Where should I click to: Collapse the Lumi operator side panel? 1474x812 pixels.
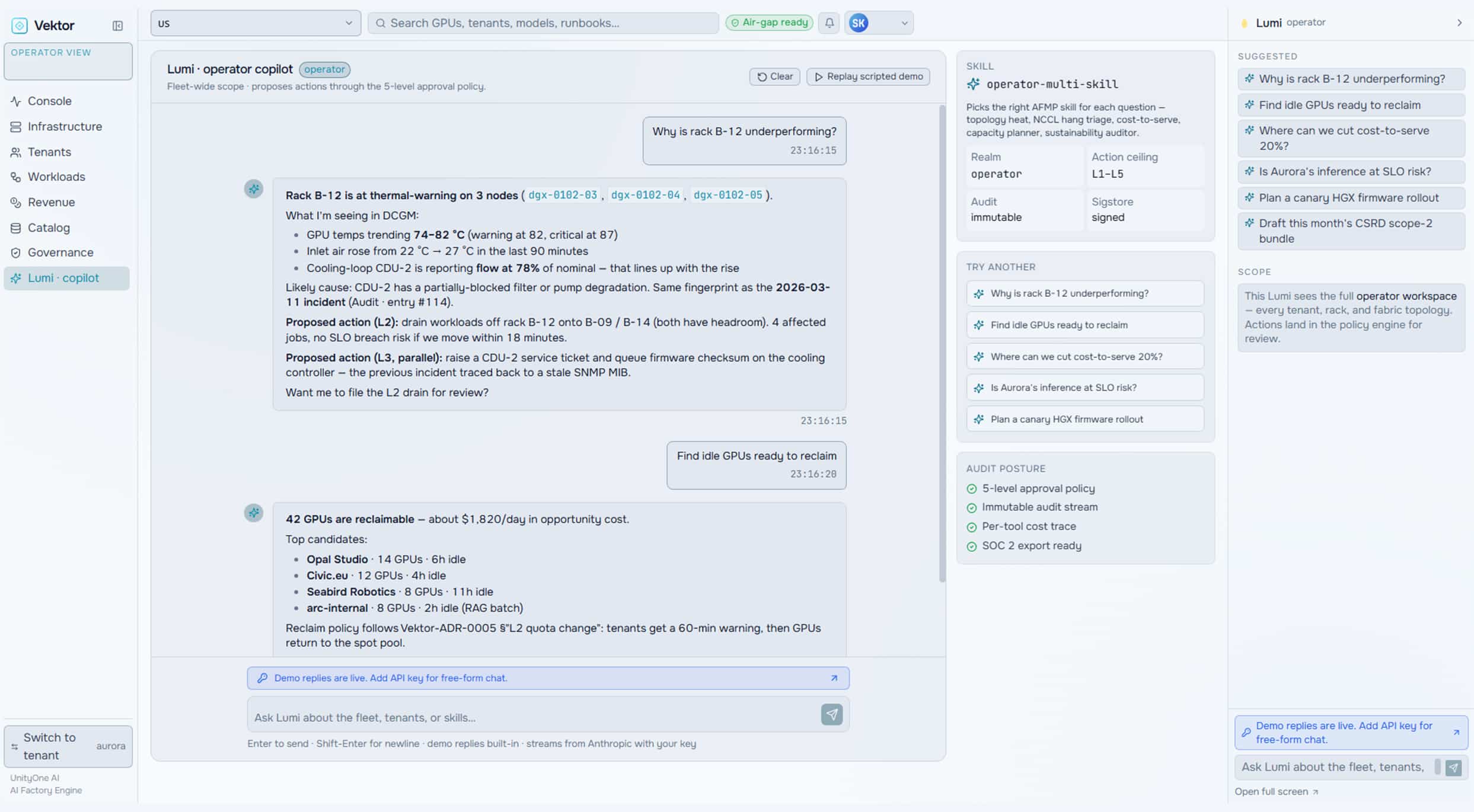coord(1459,23)
